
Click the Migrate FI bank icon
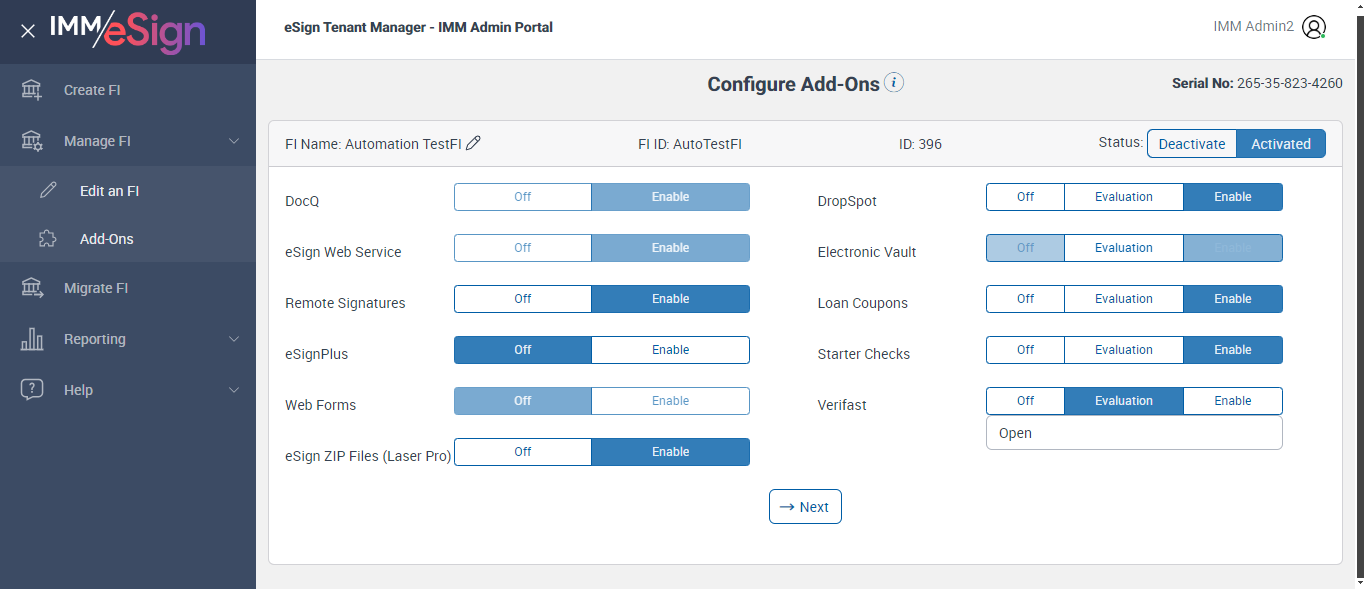[x=32, y=288]
